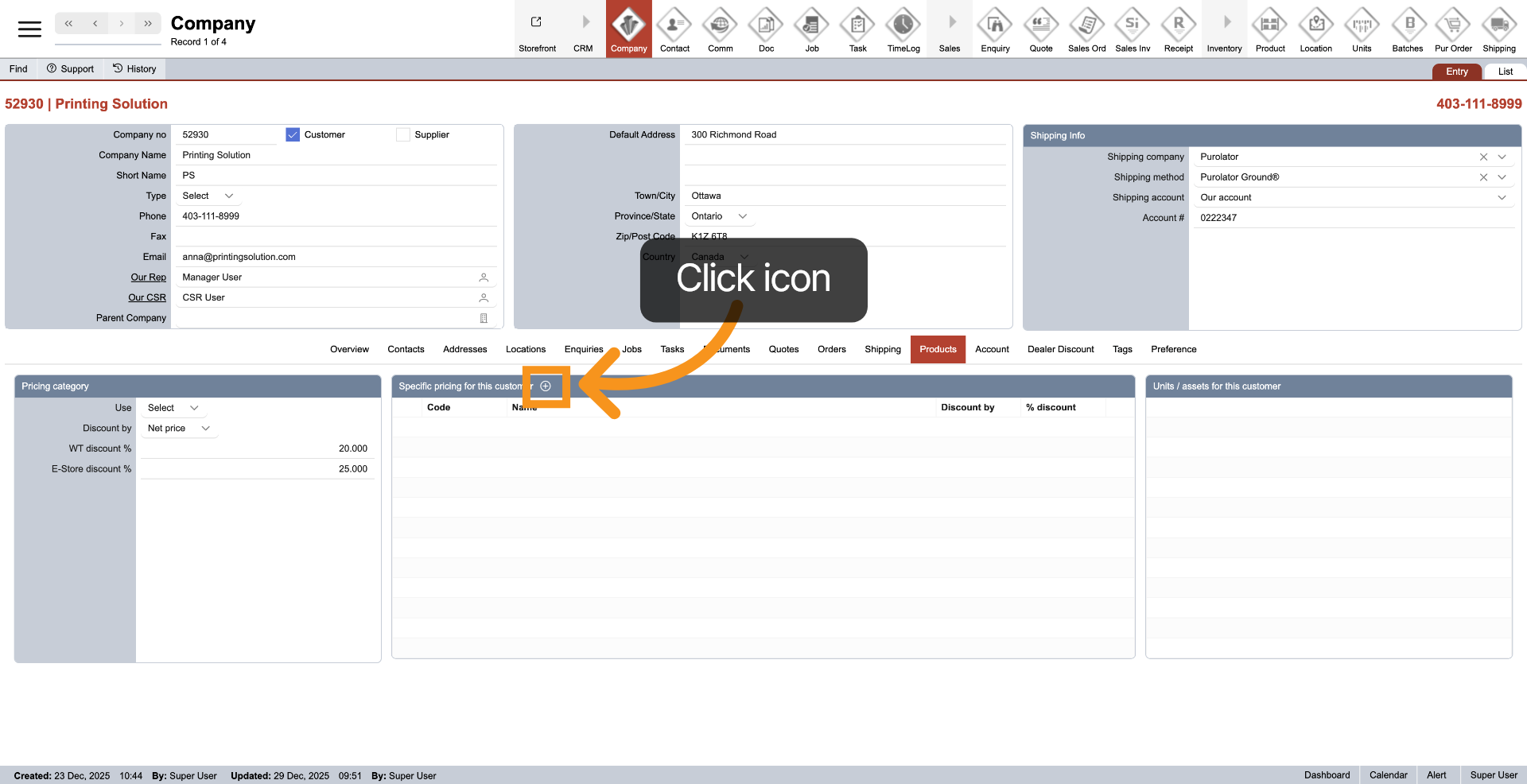Click the Our Rep link label

149,278
